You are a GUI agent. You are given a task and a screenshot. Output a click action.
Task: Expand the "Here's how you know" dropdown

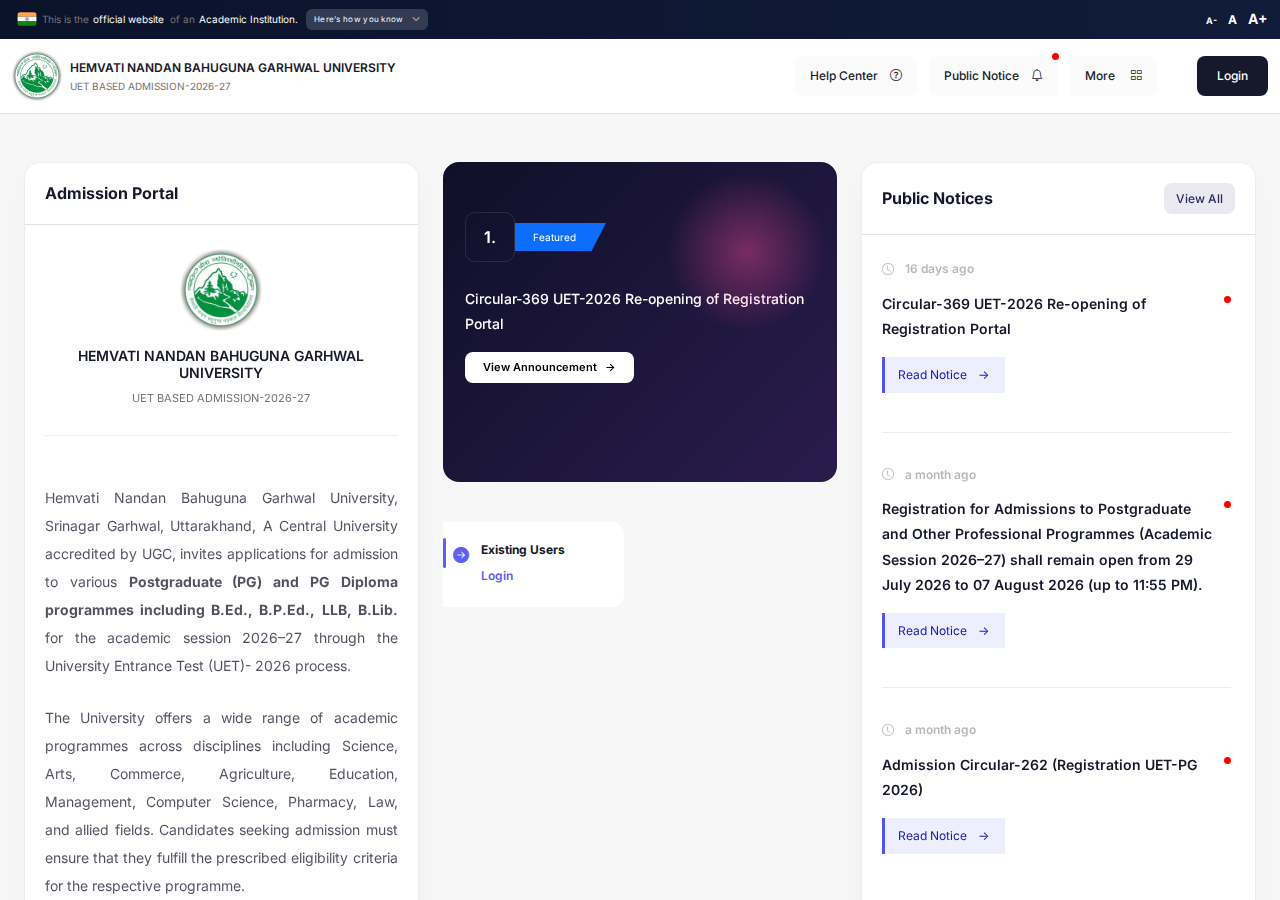(x=367, y=19)
